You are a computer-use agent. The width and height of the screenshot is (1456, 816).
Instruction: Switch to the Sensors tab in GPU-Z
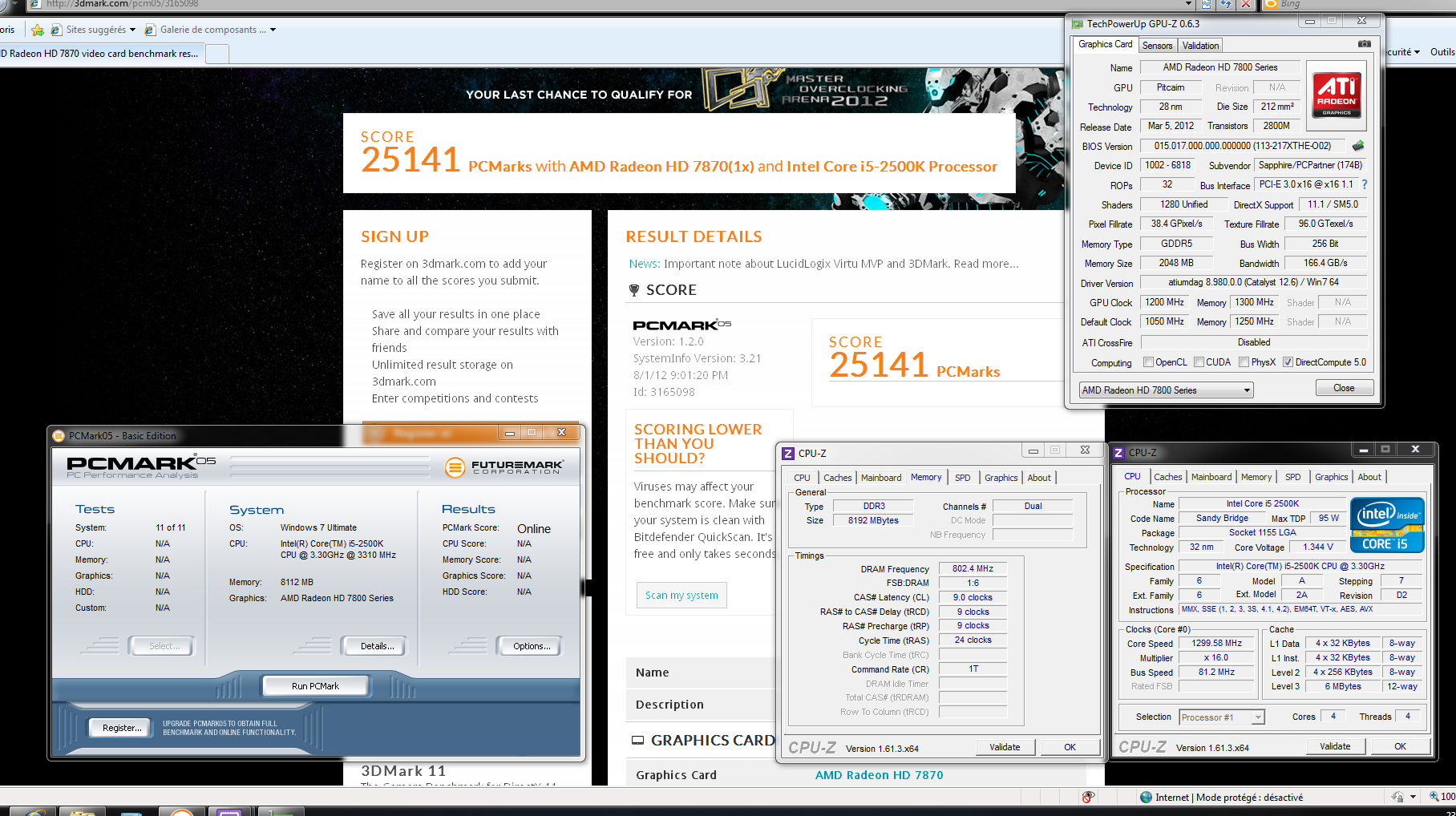click(1157, 46)
